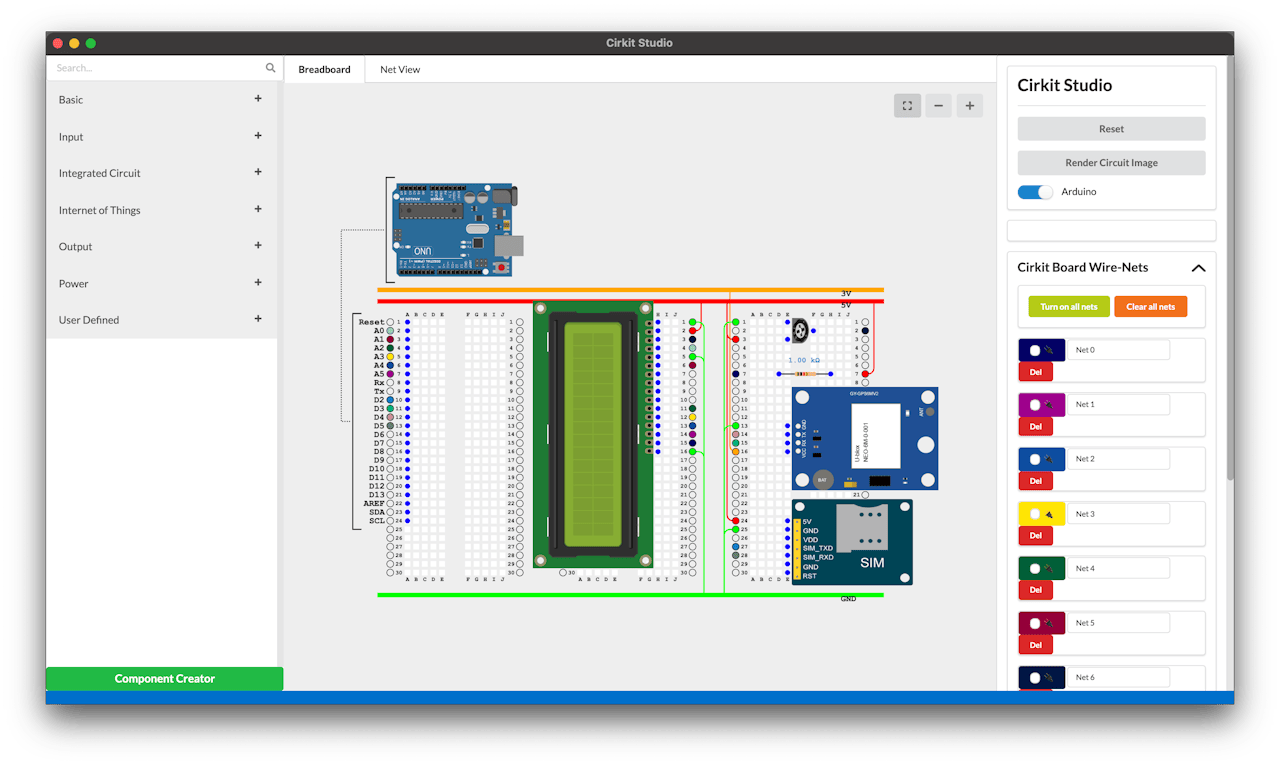The image size is (1280, 765).
Task: Collapse the Cirkit Board Wire-Nets section
Action: (x=1197, y=268)
